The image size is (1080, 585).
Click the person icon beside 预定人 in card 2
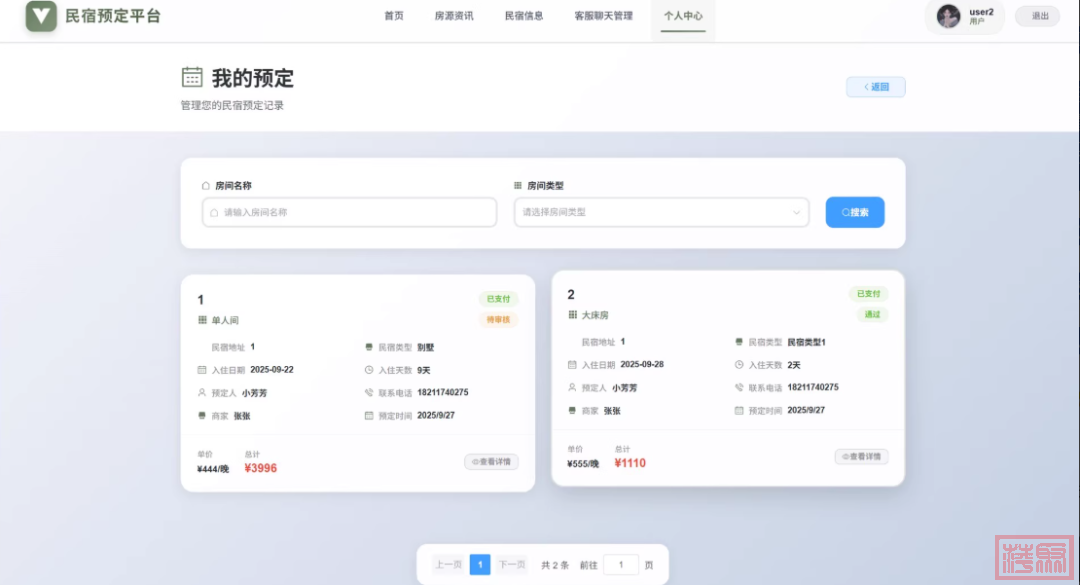pos(572,388)
